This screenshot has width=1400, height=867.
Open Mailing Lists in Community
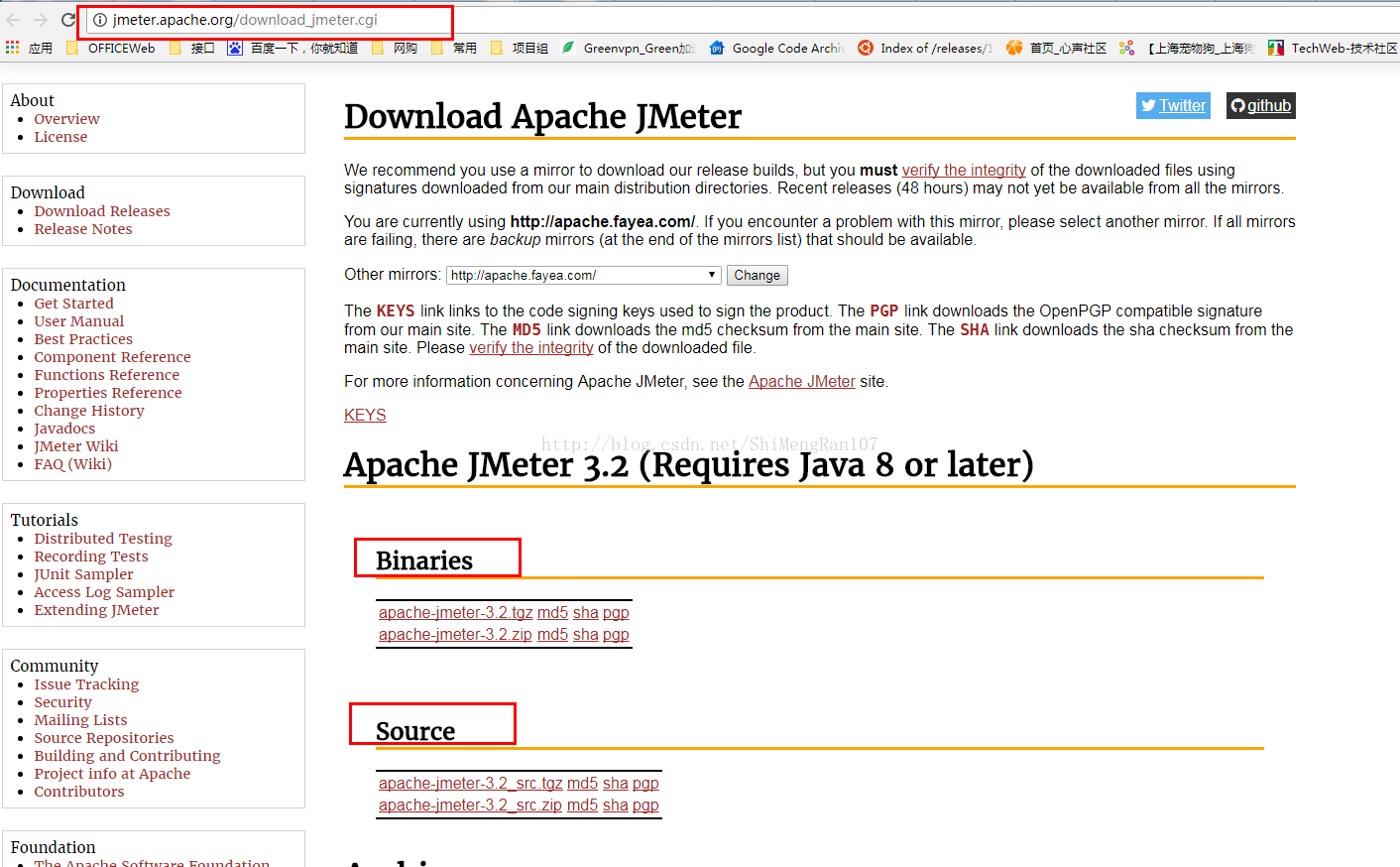coord(80,720)
